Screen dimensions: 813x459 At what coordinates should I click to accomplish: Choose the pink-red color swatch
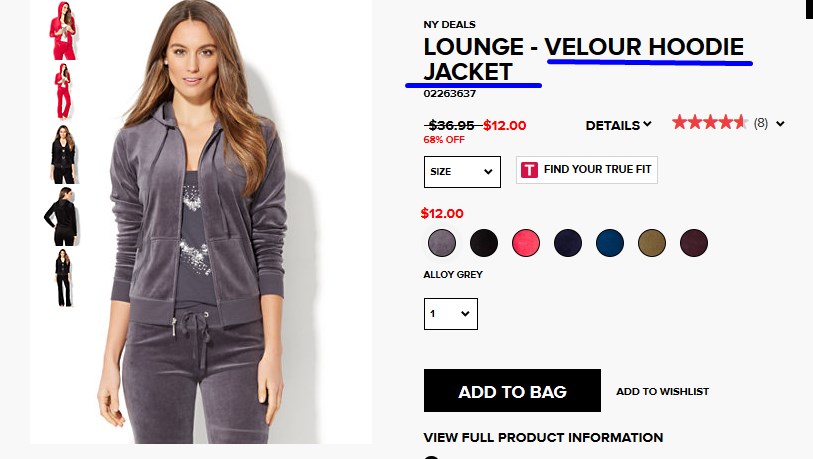pyautogui.click(x=526, y=243)
